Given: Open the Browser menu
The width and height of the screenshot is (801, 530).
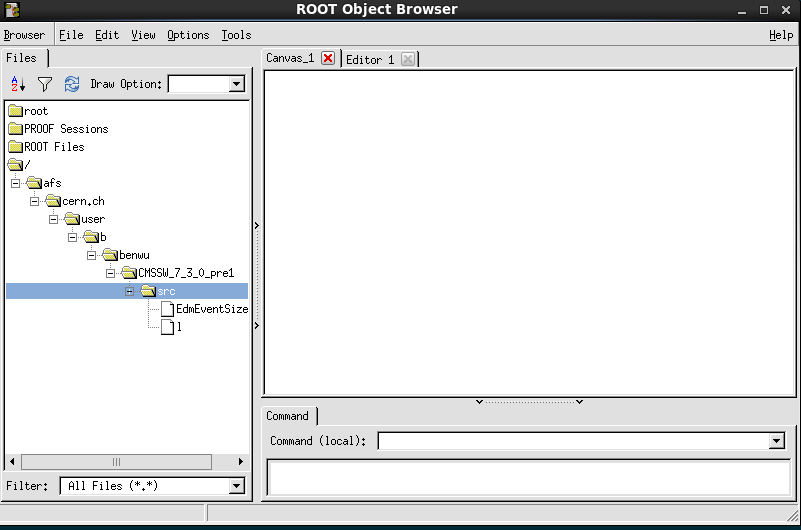Looking at the screenshot, I should pos(24,35).
